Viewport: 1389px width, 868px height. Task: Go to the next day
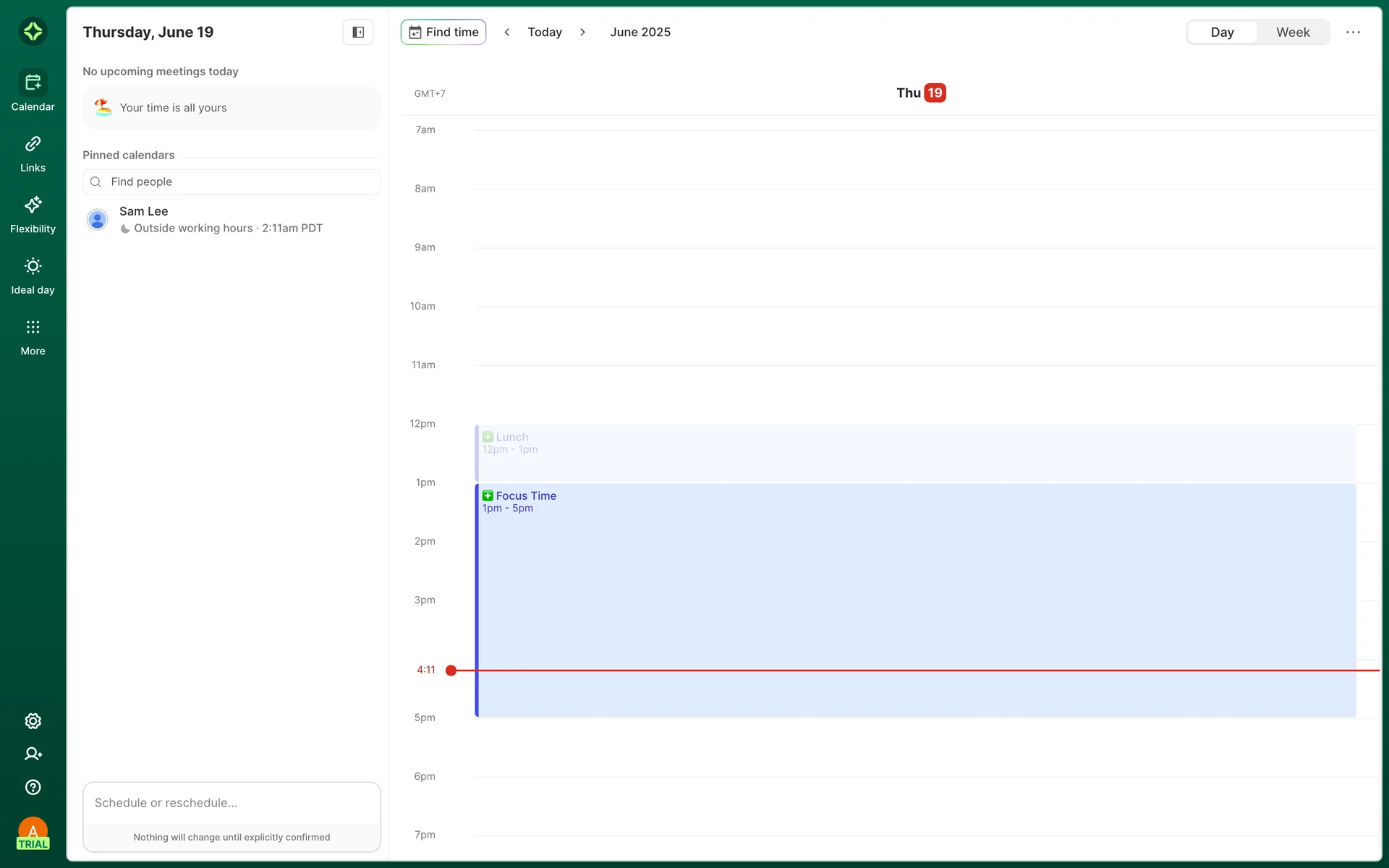click(582, 33)
